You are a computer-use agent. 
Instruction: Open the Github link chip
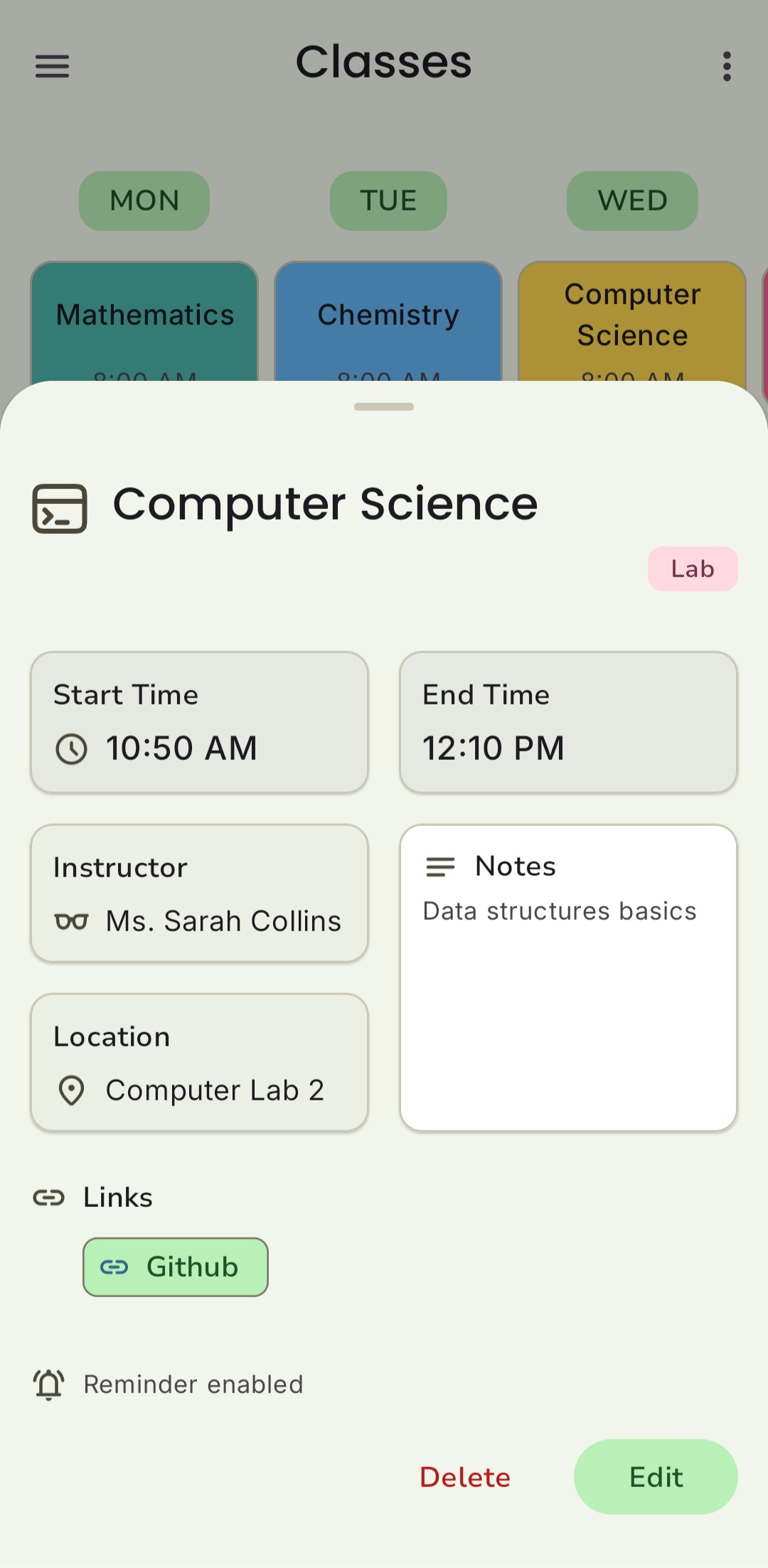point(176,1267)
